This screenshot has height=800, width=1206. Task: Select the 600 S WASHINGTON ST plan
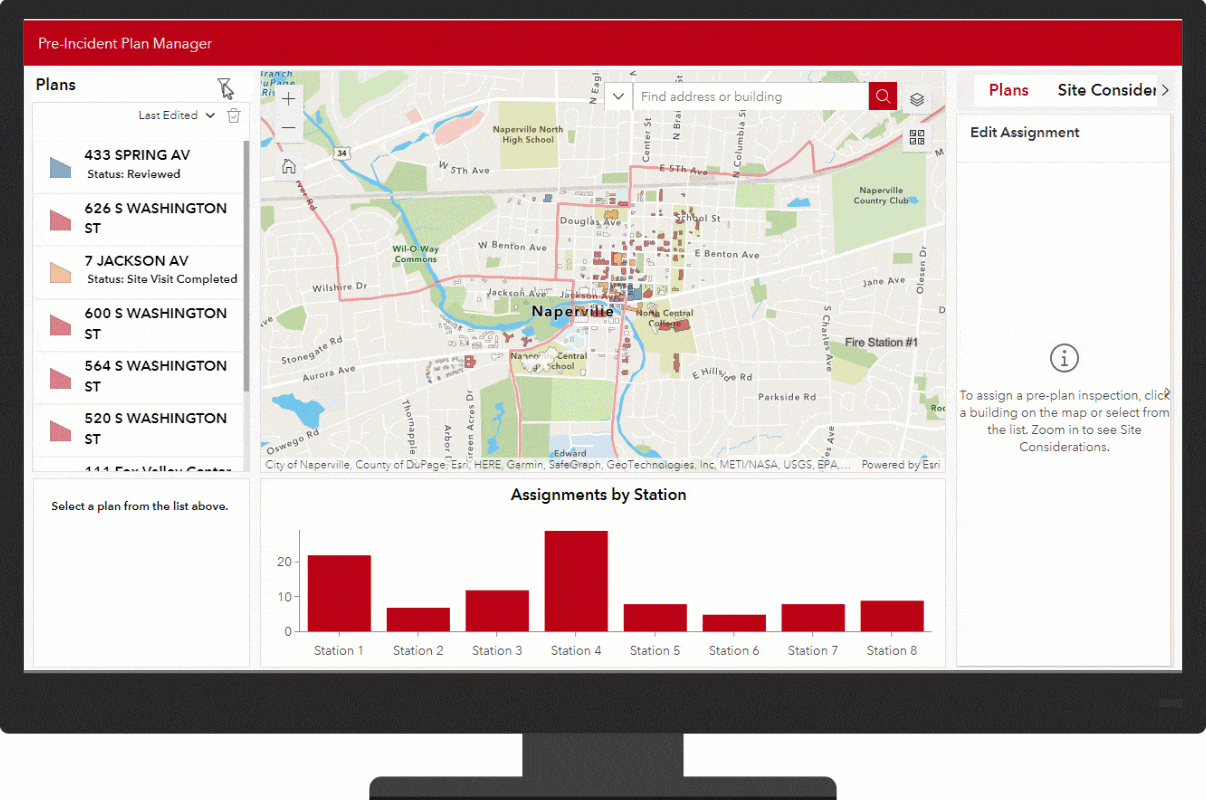[139, 324]
